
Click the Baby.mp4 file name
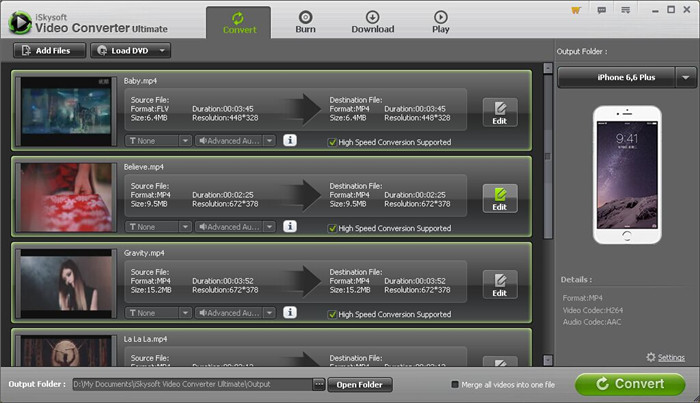click(140, 81)
